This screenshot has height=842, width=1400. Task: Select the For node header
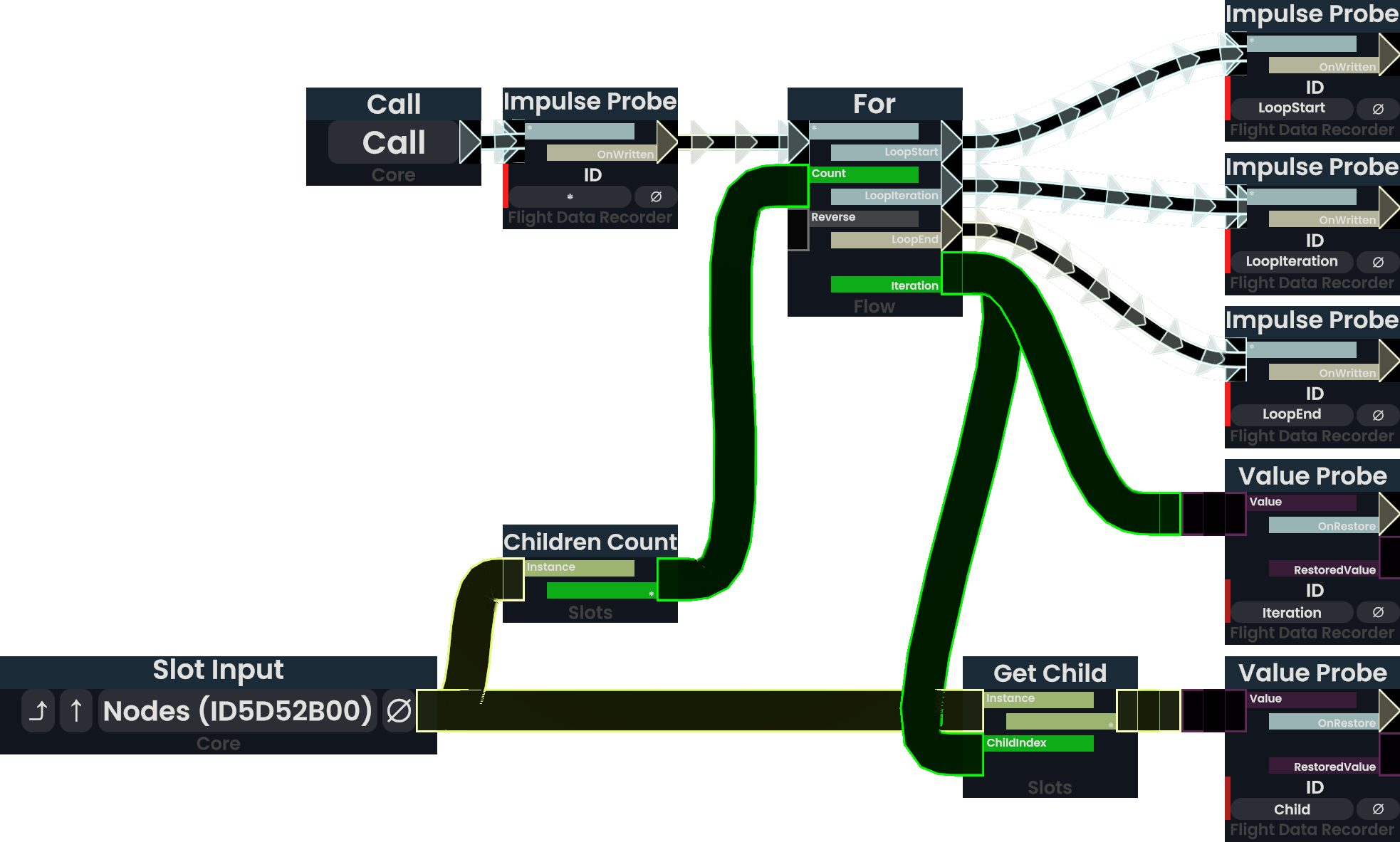(874, 104)
